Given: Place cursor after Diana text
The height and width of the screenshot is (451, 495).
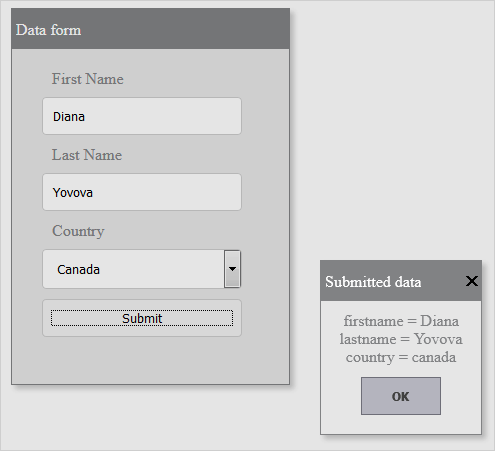Looking at the screenshot, I should [86, 117].
